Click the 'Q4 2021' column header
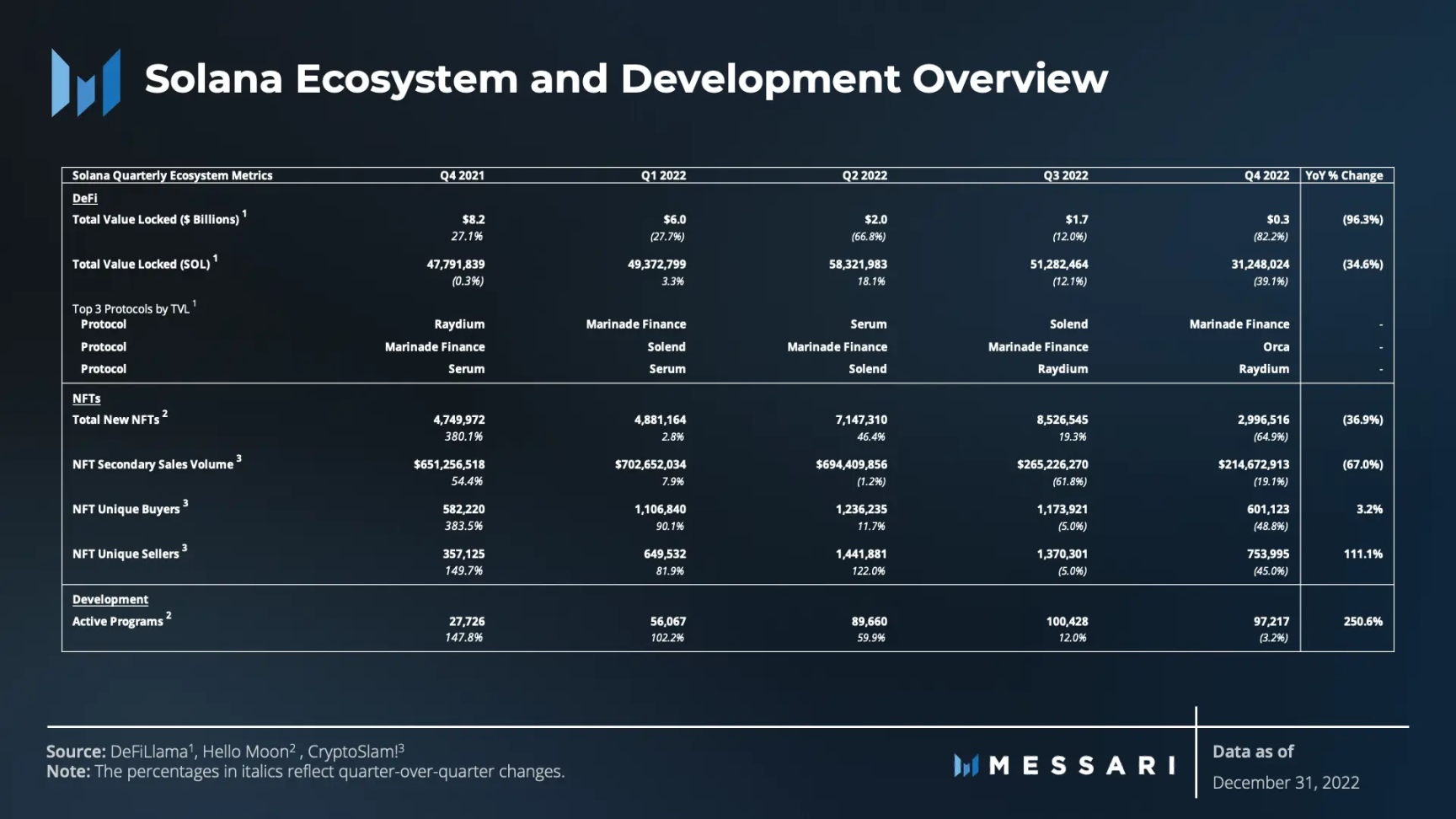Image resolution: width=1456 pixels, height=819 pixels. [x=462, y=175]
